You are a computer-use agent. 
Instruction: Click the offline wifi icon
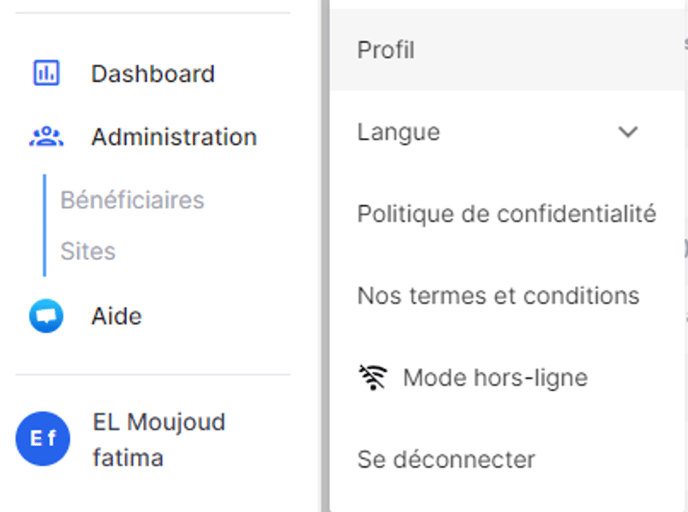(x=372, y=377)
